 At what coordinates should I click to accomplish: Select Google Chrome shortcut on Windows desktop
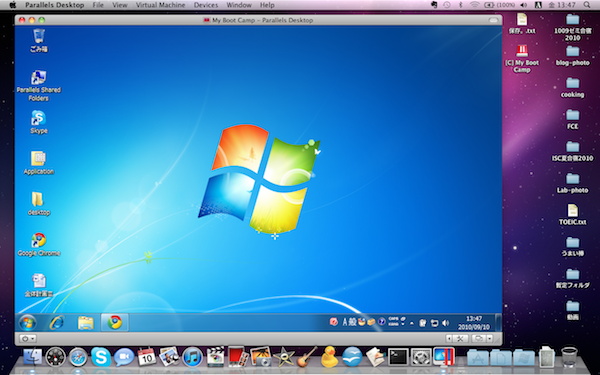[x=39, y=244]
